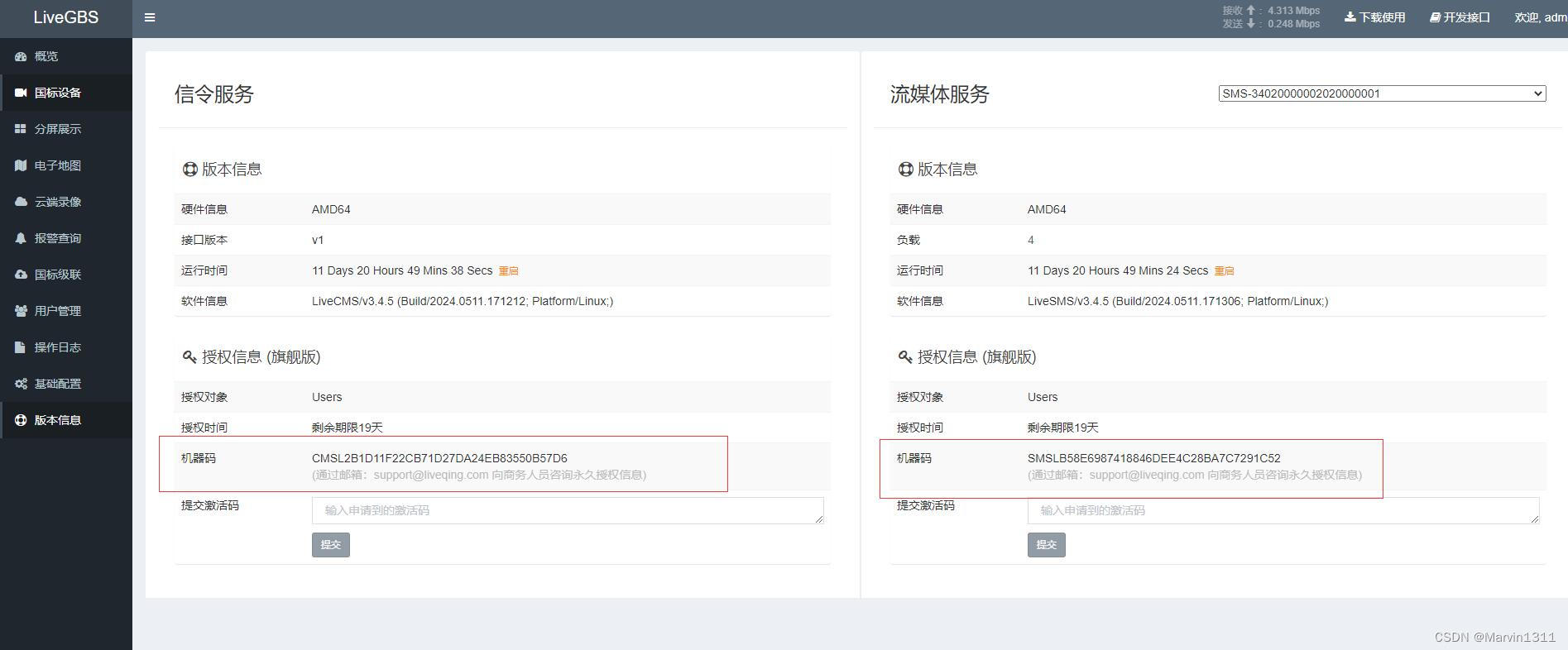Image resolution: width=1568 pixels, height=650 pixels.
Task: Open 国标级联 in the sidebar
Action: pos(66,275)
